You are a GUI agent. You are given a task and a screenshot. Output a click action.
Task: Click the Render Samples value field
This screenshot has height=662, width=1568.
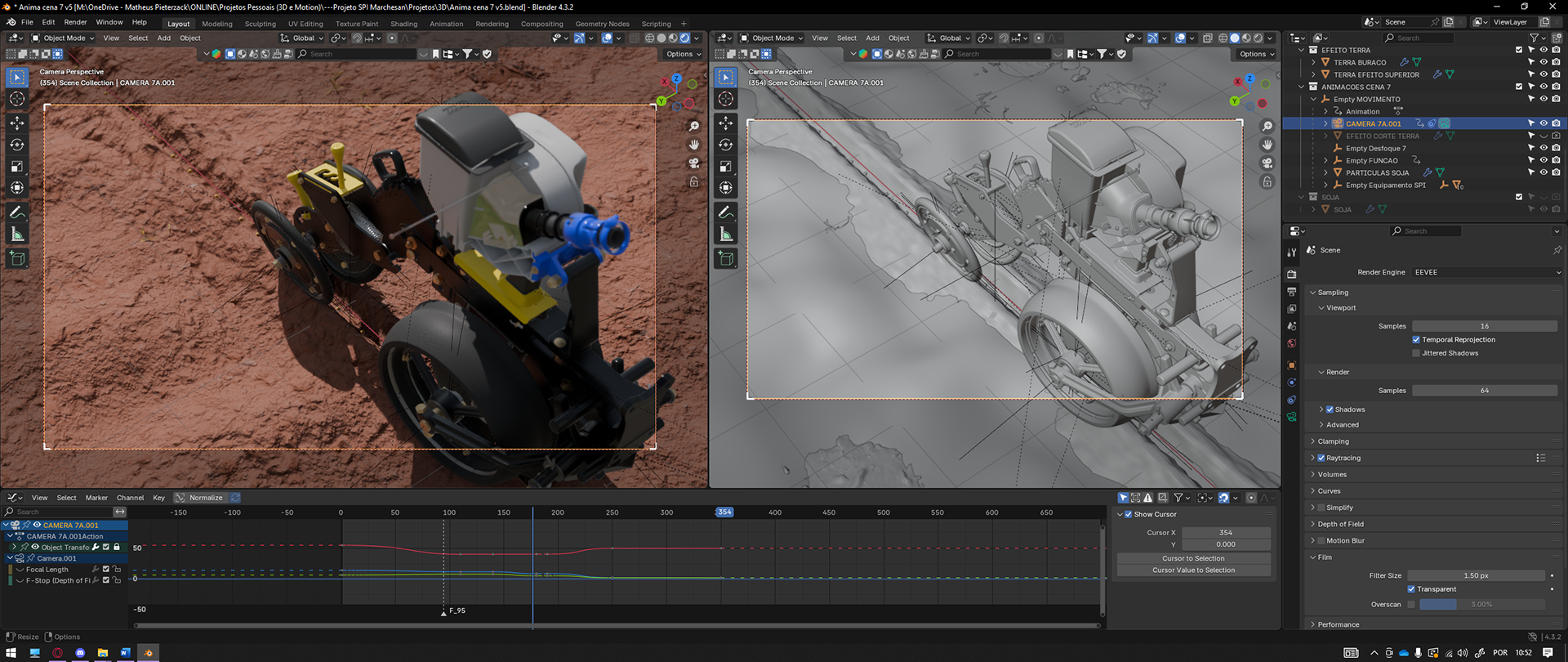pos(1484,391)
